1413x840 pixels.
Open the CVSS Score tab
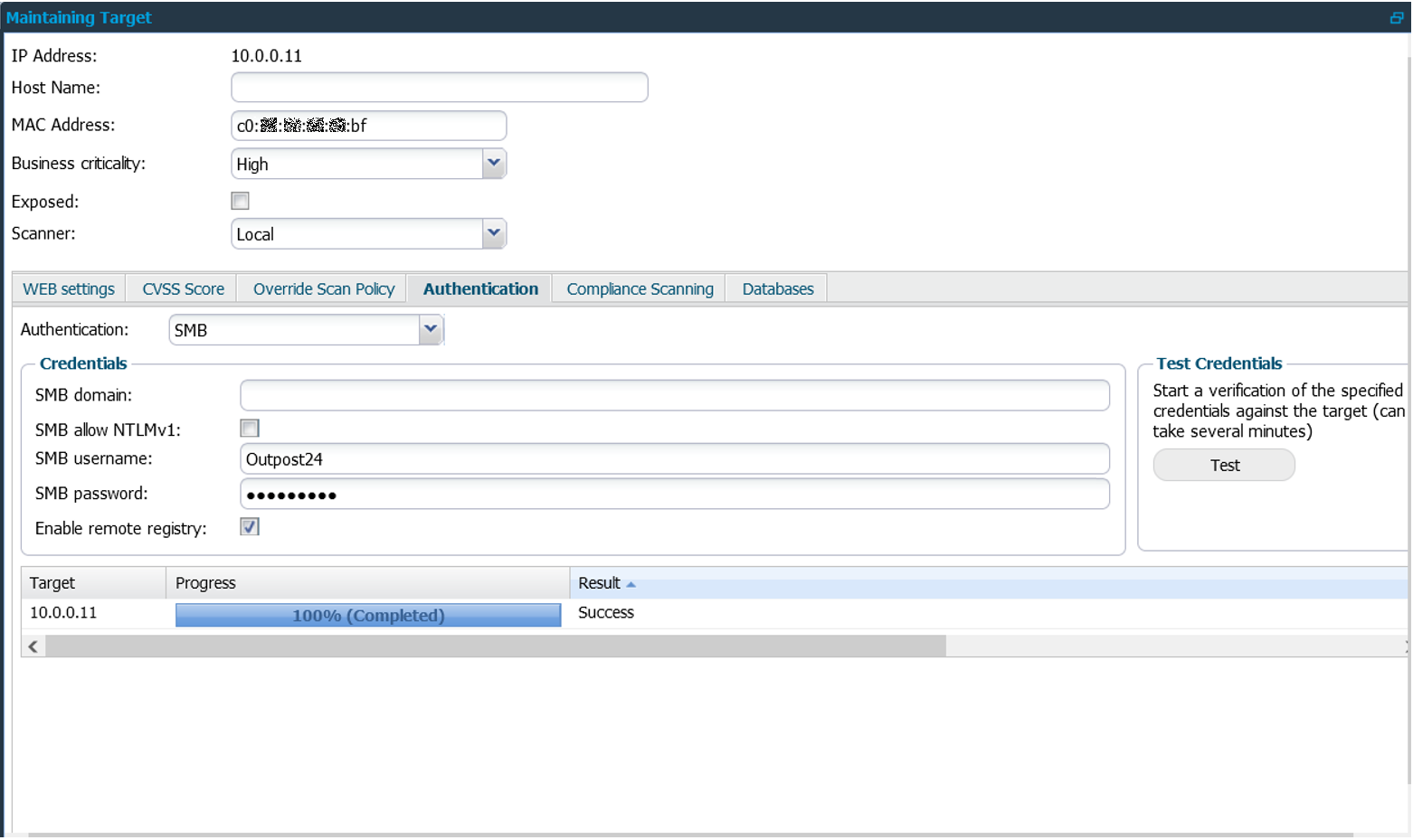pyautogui.click(x=182, y=288)
